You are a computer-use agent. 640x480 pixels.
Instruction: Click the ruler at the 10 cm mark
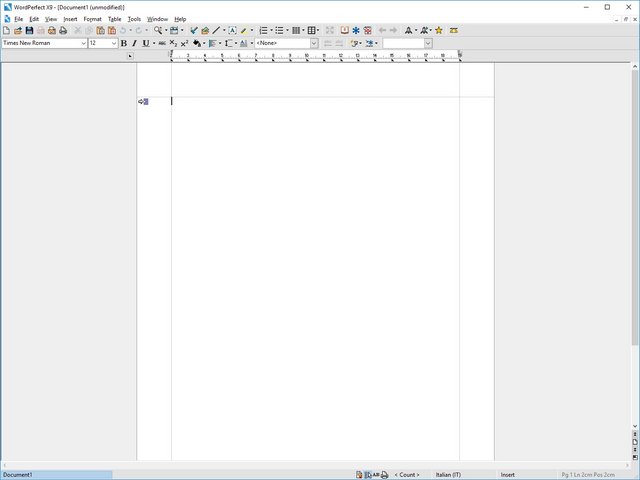[x=307, y=56]
